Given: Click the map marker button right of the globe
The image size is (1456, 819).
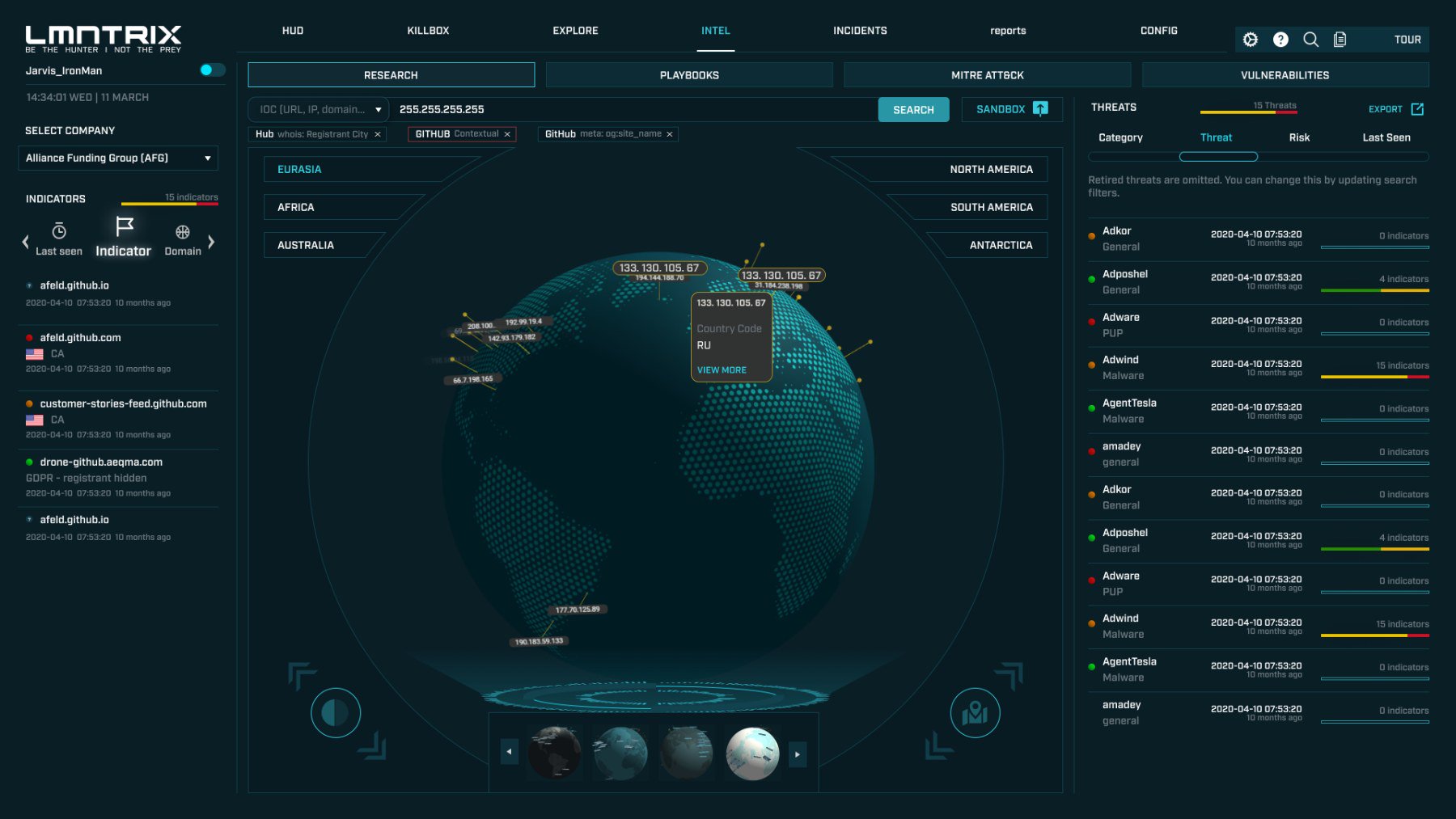Looking at the screenshot, I should click(x=975, y=712).
